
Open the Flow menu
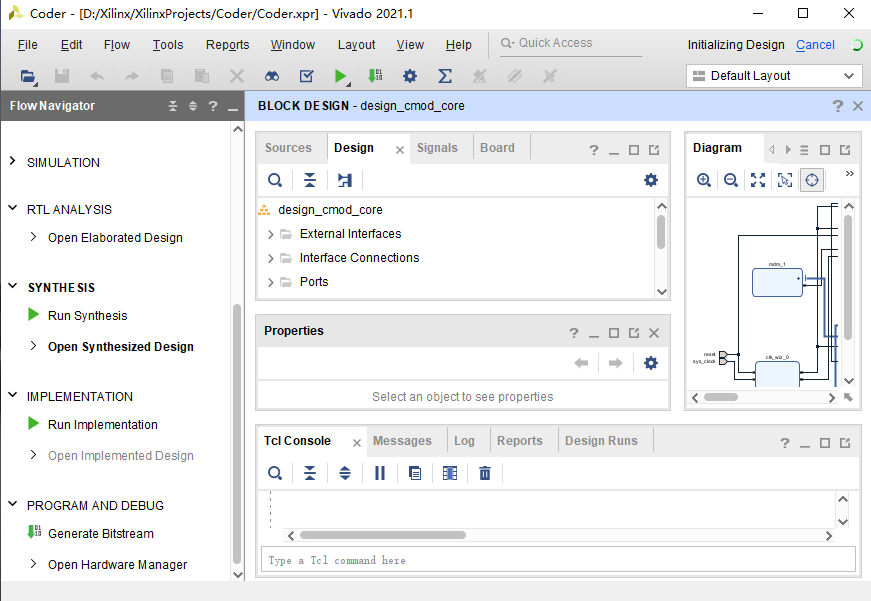point(117,44)
